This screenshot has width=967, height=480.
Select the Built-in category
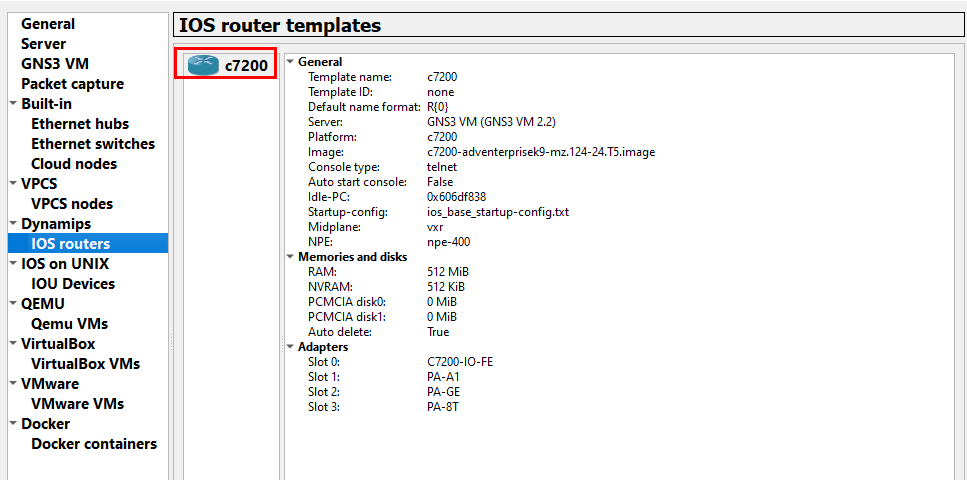[46, 104]
